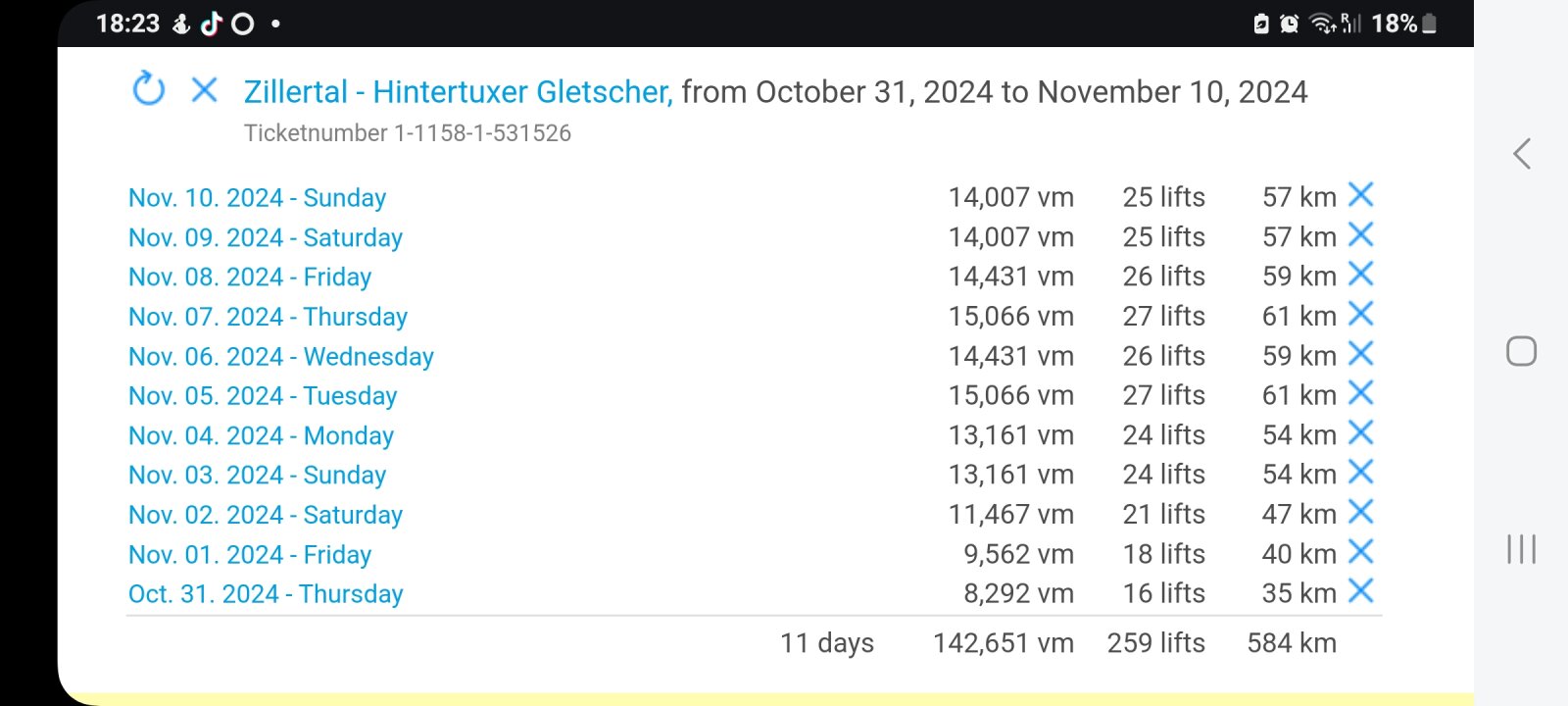Remove the Nov. 03 Sunday row
1568x706 pixels.
click(x=1360, y=473)
